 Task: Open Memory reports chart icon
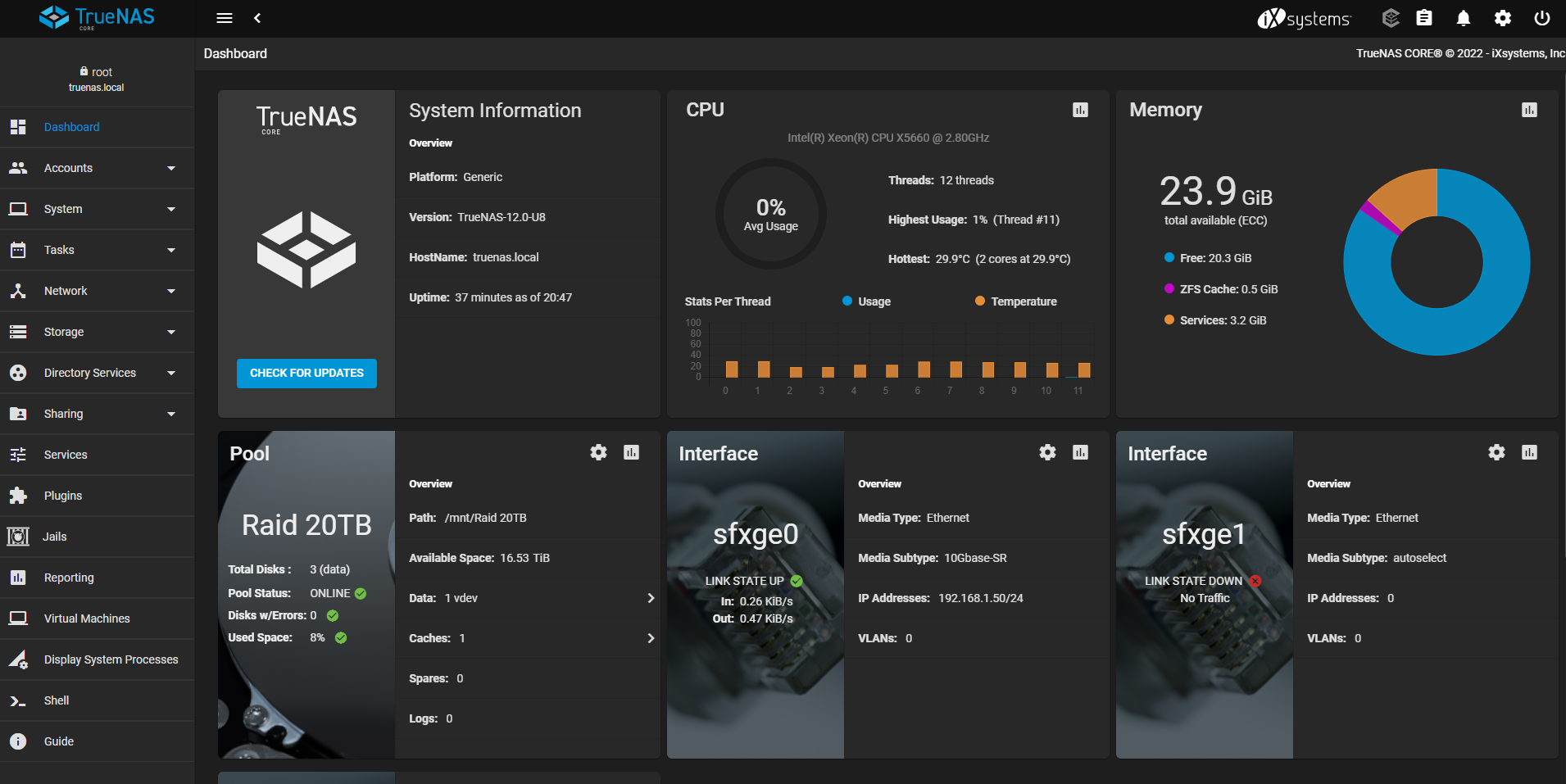coord(1530,110)
